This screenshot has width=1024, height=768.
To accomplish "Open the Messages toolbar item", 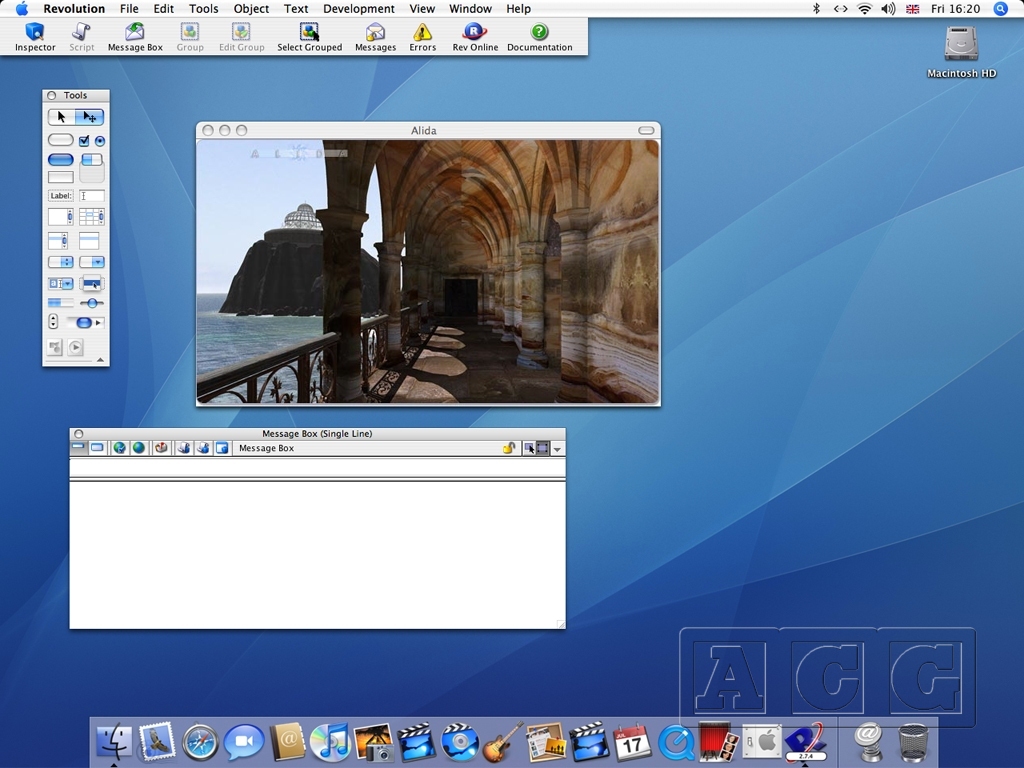I will [376, 37].
